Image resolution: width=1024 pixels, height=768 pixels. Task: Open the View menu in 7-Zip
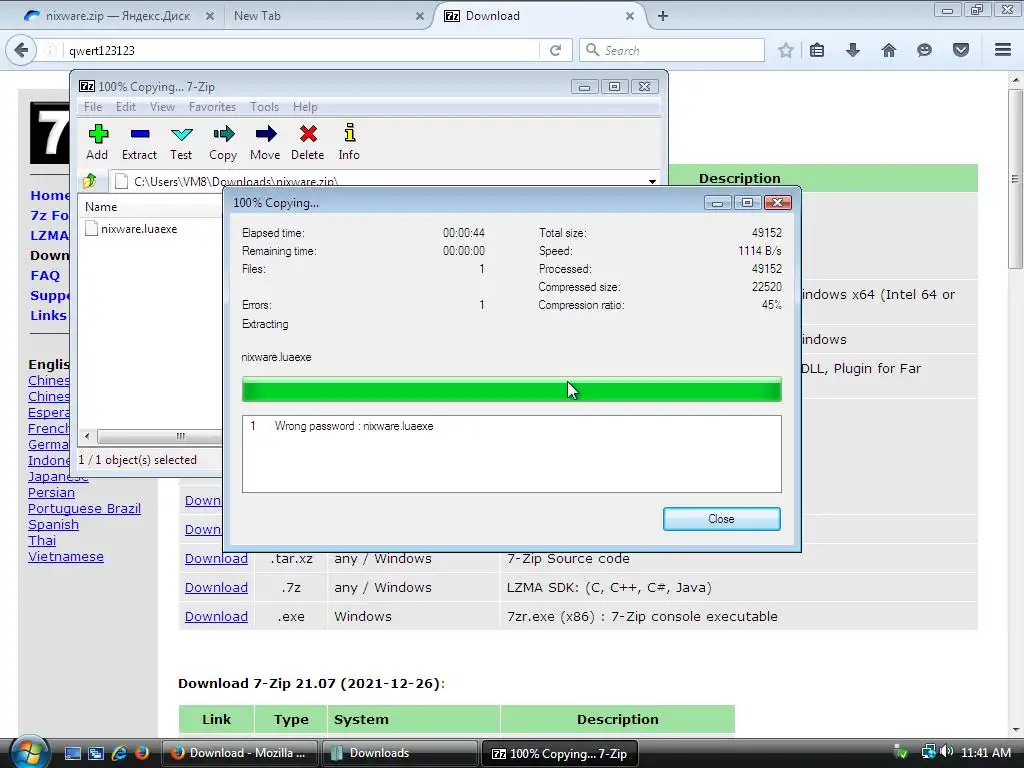point(162,106)
